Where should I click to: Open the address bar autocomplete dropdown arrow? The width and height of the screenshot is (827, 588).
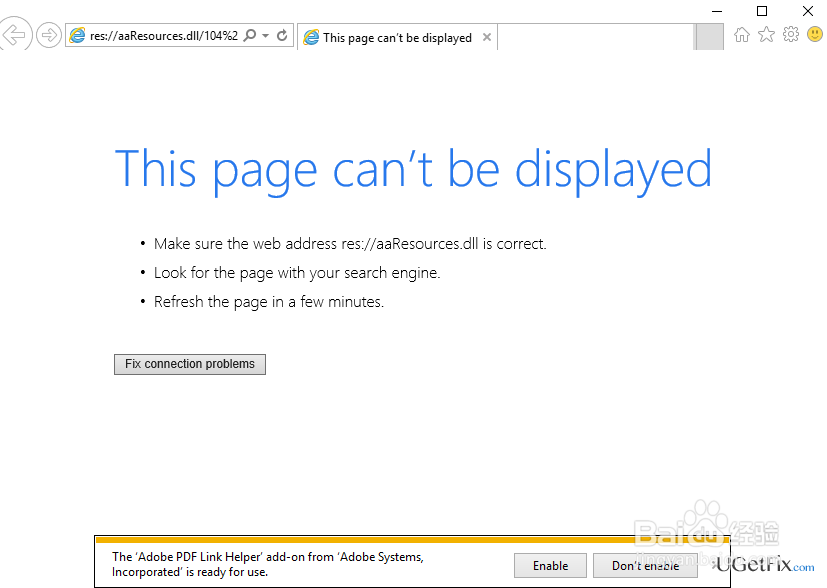tap(265, 35)
